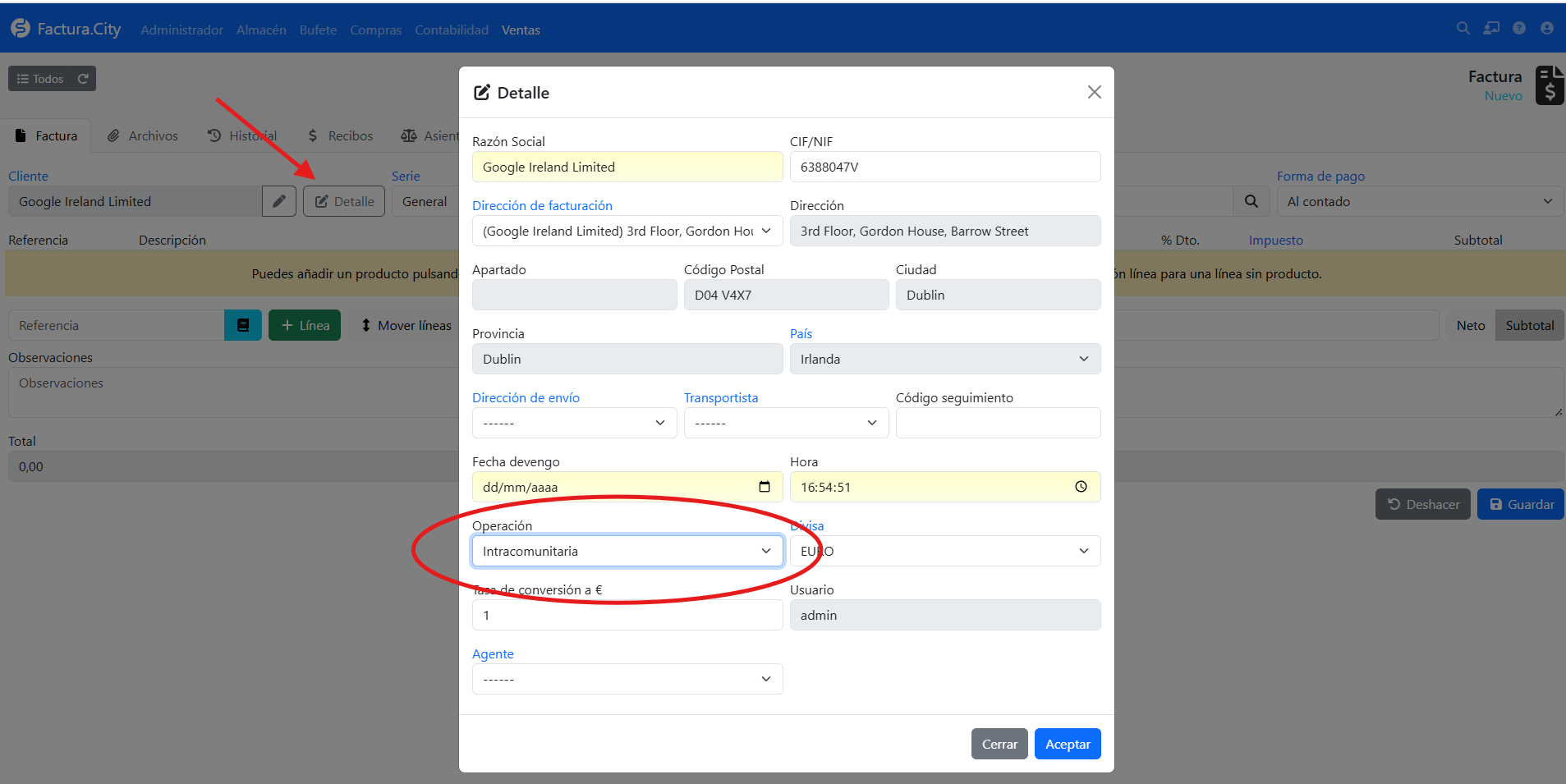Image resolution: width=1566 pixels, height=784 pixels.
Task: Open the Ventas menu
Action: tap(521, 30)
